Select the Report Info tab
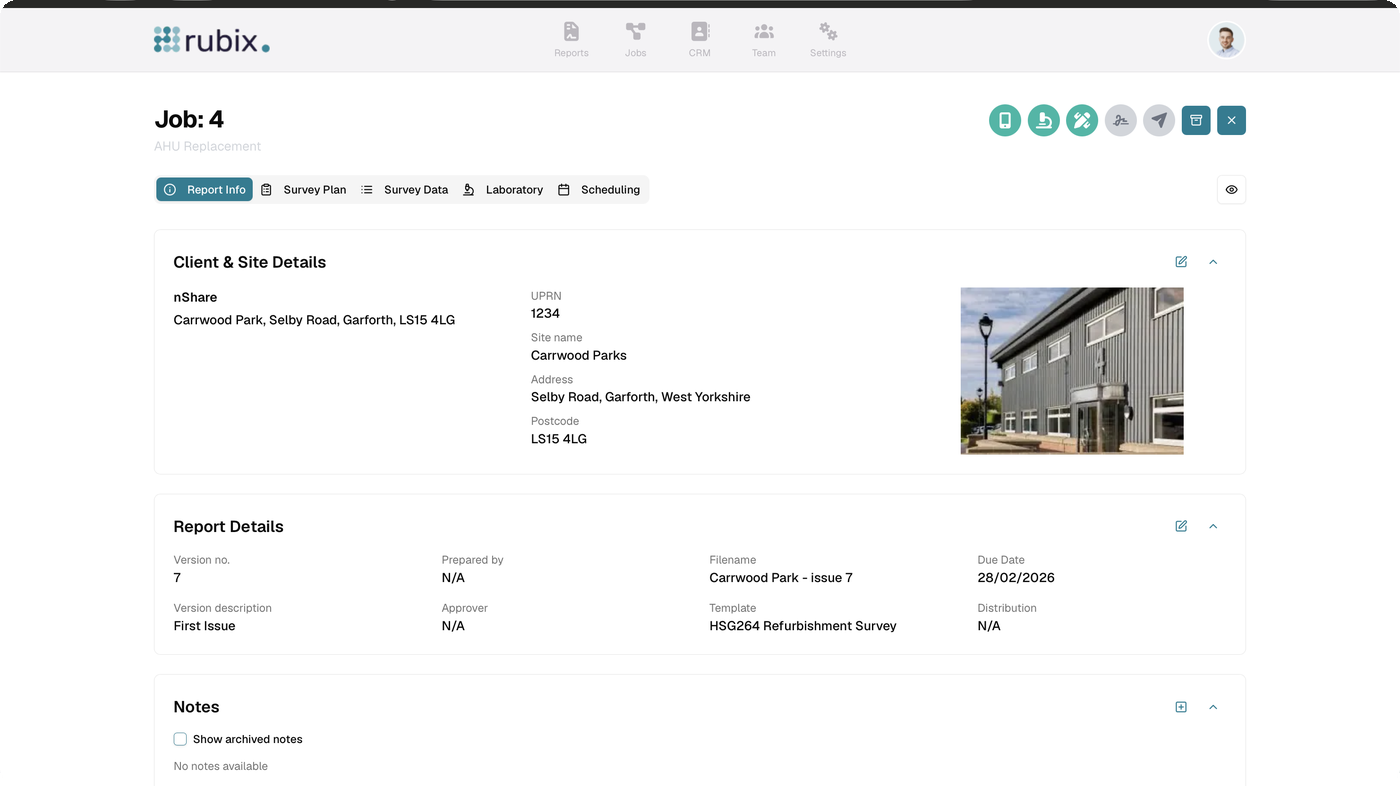 point(204,190)
